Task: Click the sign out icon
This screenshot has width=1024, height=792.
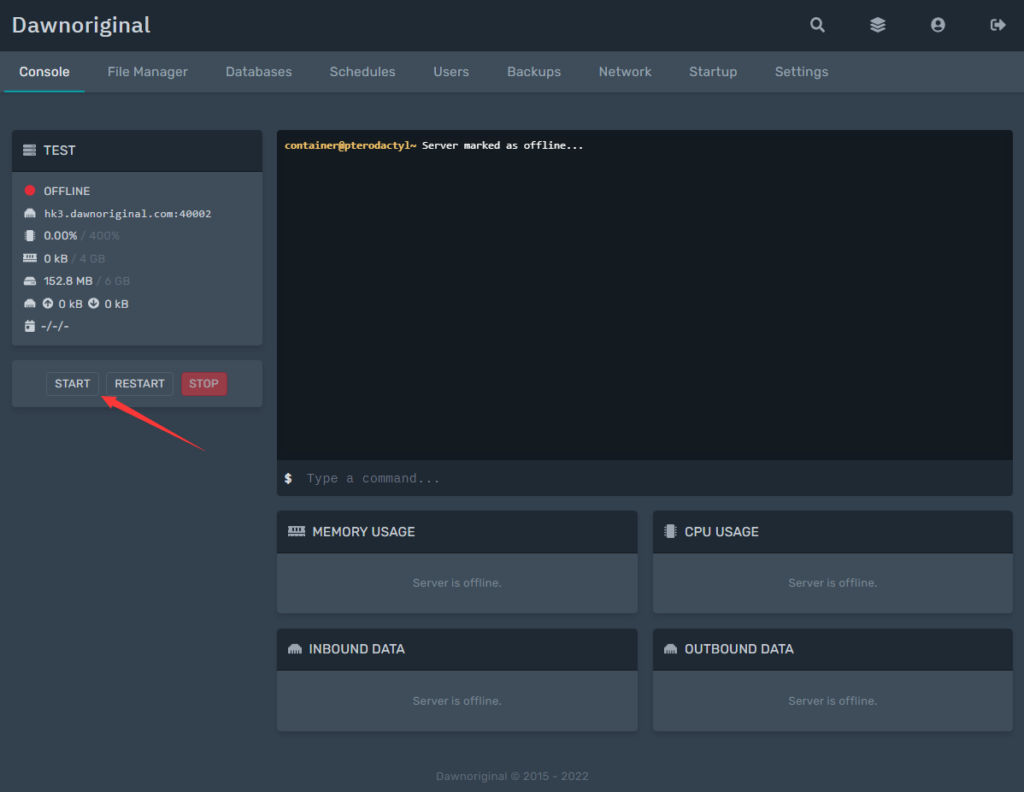Action: click(x=998, y=25)
